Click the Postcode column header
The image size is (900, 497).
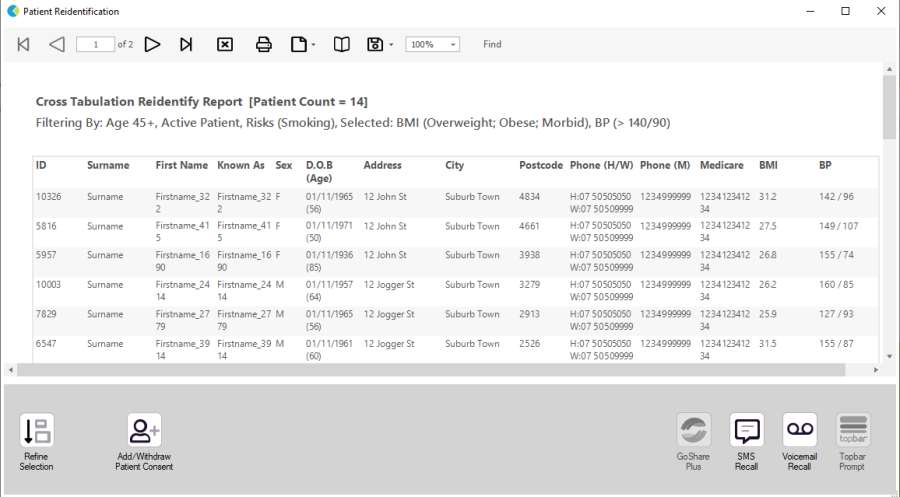tap(541, 165)
